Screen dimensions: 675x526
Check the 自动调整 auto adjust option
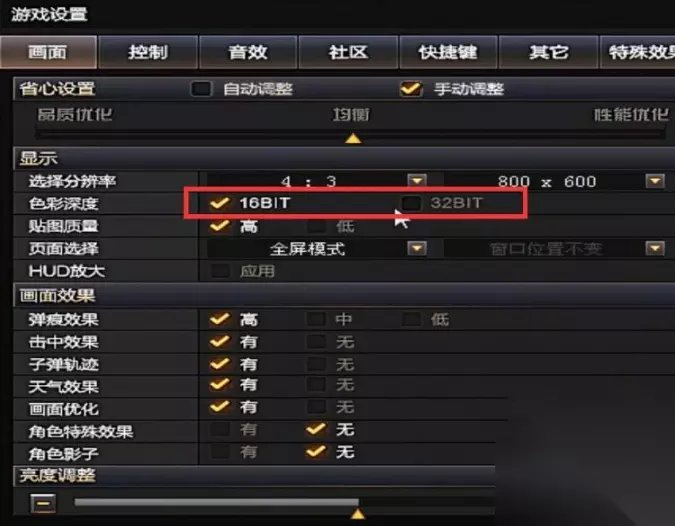pos(201,89)
